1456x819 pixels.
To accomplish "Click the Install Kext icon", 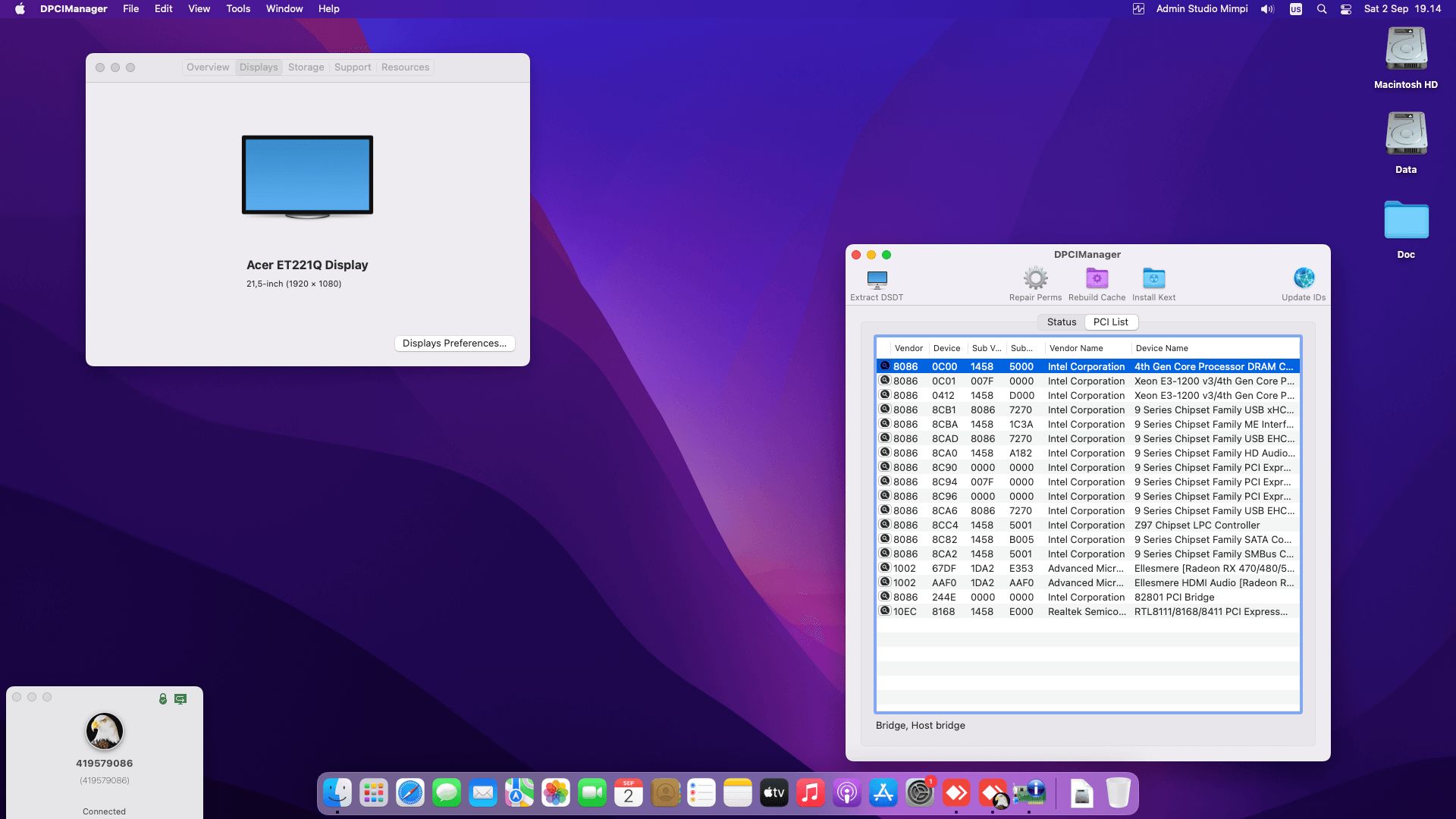I will [x=1153, y=278].
